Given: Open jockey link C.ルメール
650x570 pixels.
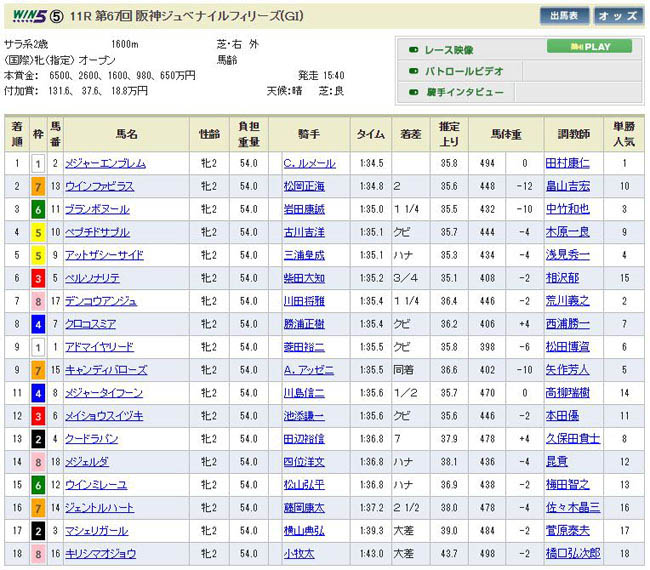Looking at the screenshot, I should tap(309, 164).
